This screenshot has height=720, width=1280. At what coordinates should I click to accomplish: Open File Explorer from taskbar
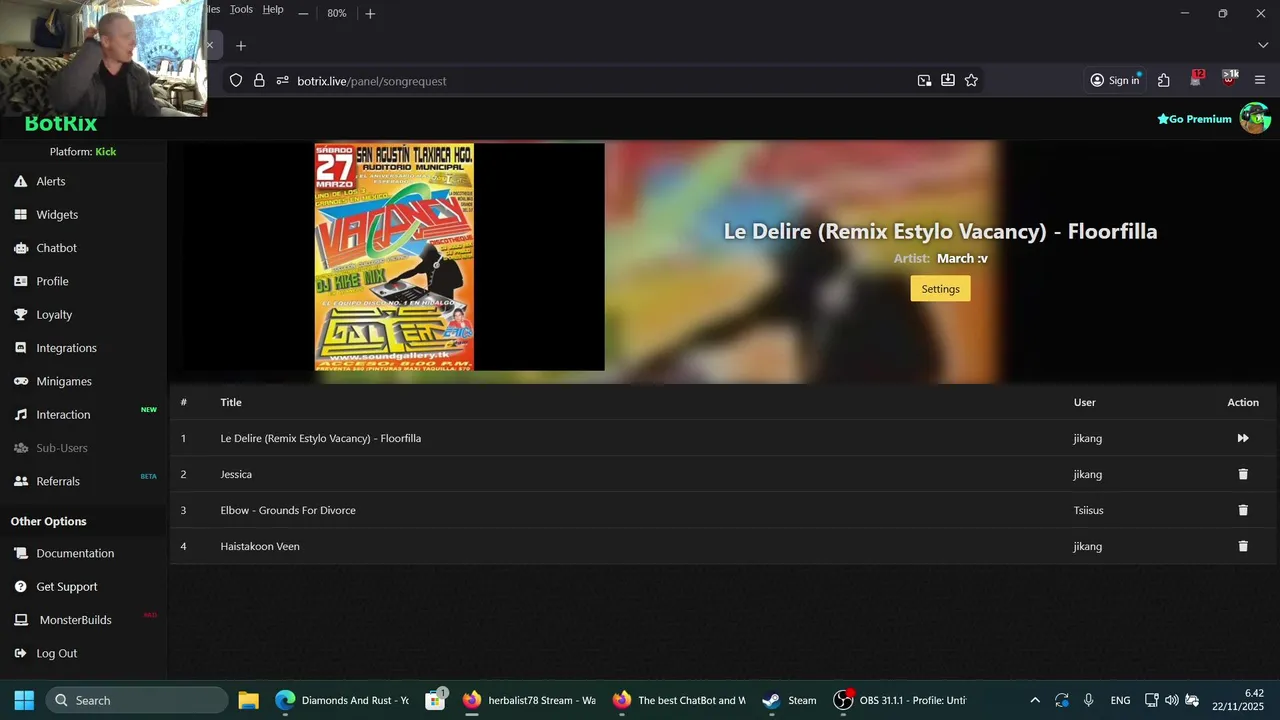click(248, 700)
